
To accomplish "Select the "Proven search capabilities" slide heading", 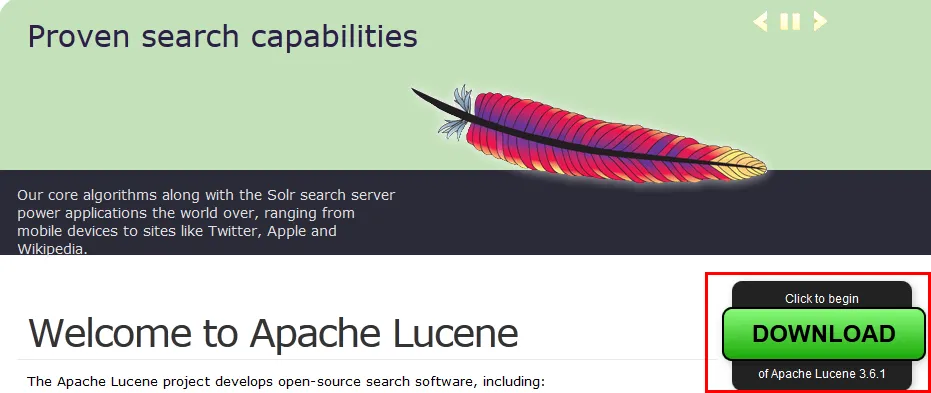I will pyautogui.click(x=223, y=36).
